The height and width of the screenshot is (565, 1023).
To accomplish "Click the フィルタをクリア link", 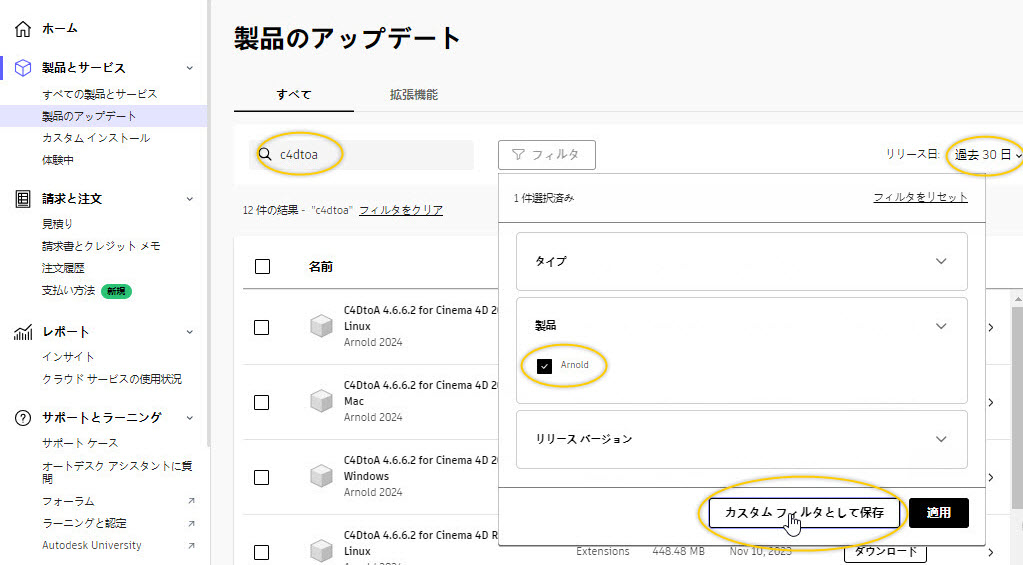I will click(401, 210).
